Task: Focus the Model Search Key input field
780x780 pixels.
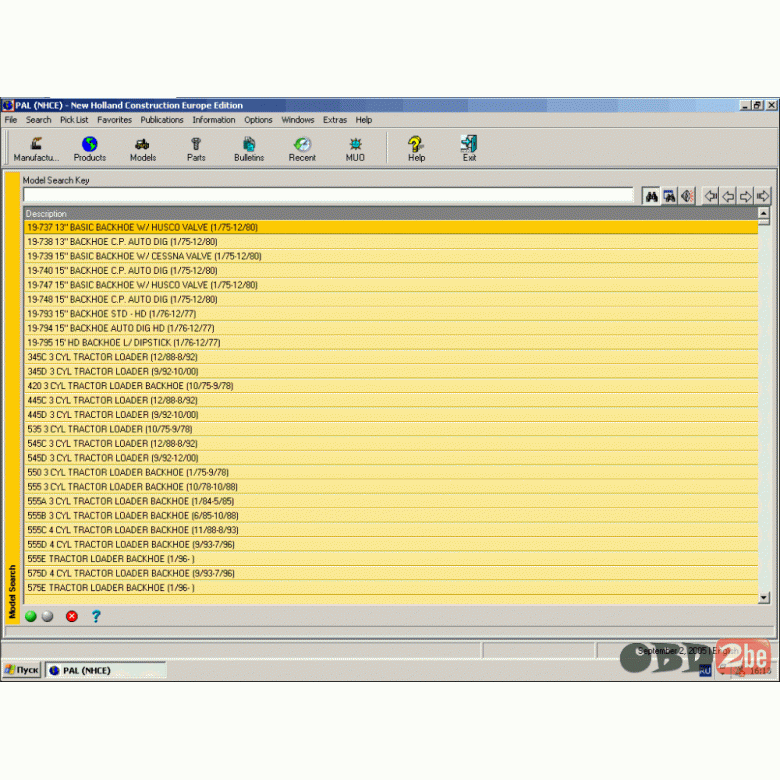Action: click(x=328, y=195)
